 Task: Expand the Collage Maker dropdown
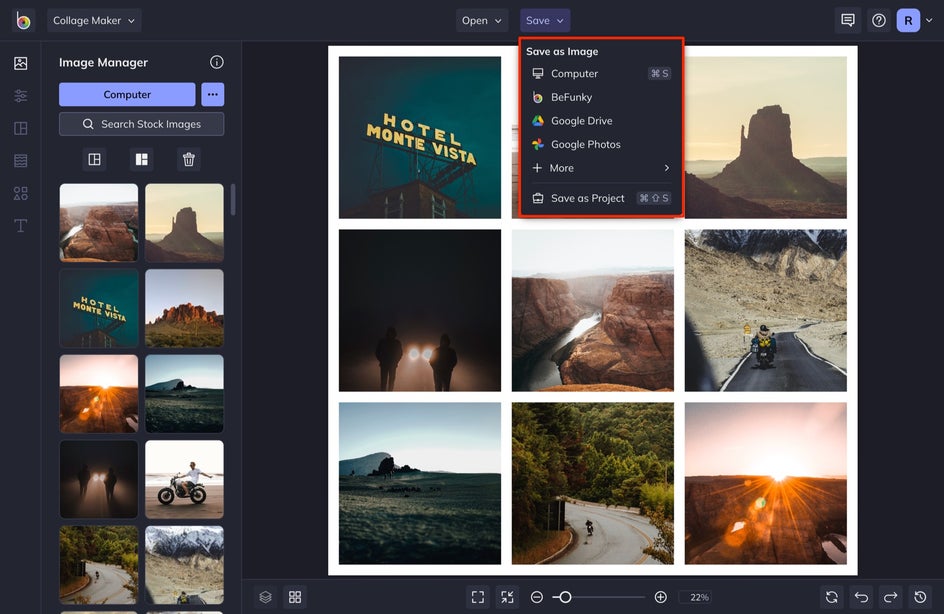94,20
